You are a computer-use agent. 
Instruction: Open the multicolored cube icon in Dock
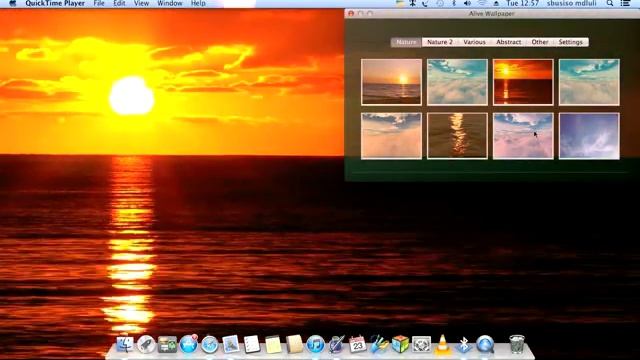[400, 344]
